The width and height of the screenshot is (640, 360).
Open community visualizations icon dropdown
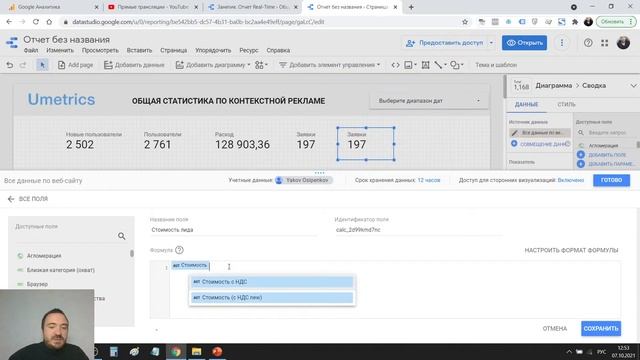pyautogui.click(x=261, y=65)
